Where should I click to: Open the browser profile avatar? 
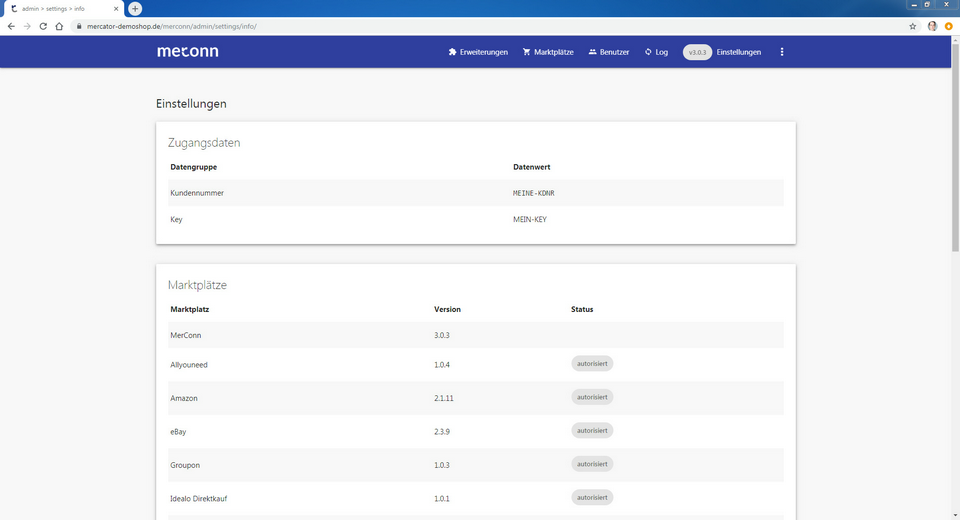click(x=932, y=26)
